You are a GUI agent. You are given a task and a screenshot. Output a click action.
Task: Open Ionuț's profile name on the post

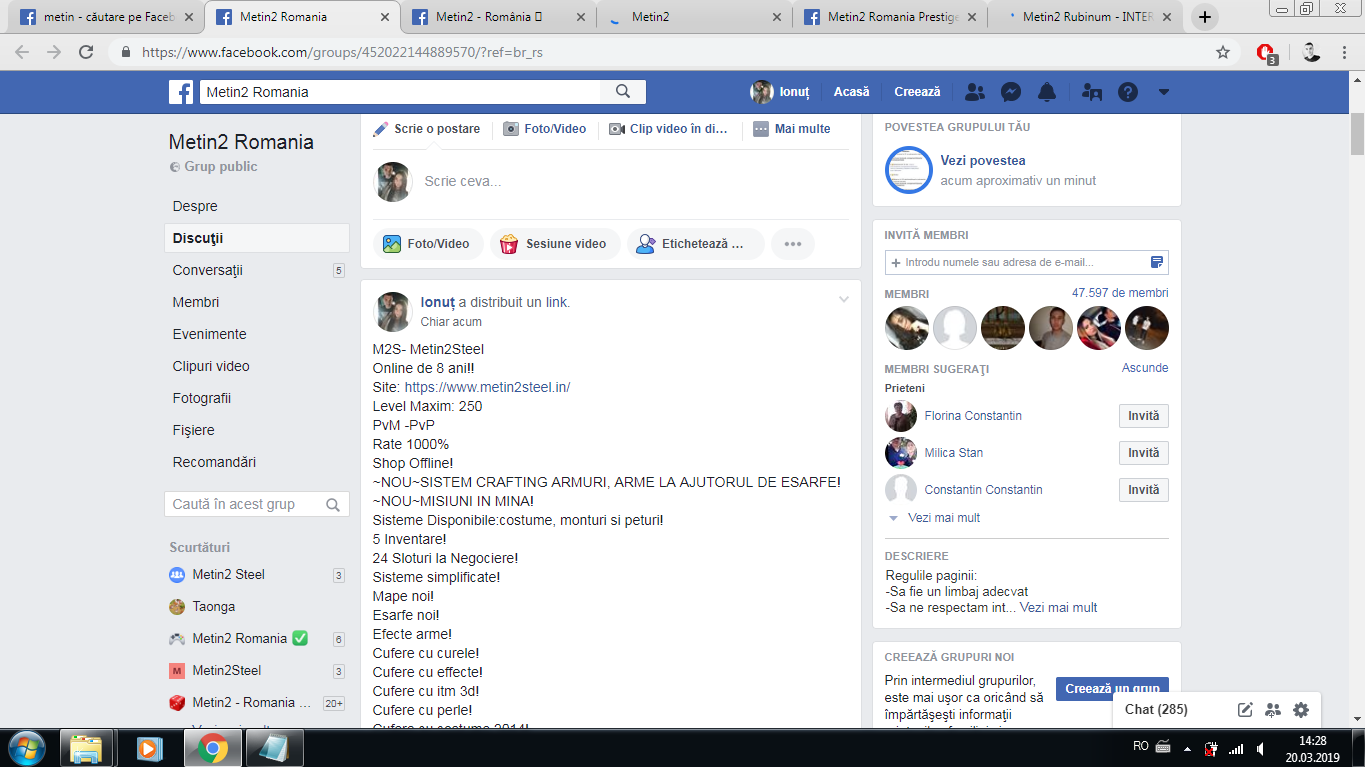(x=438, y=302)
